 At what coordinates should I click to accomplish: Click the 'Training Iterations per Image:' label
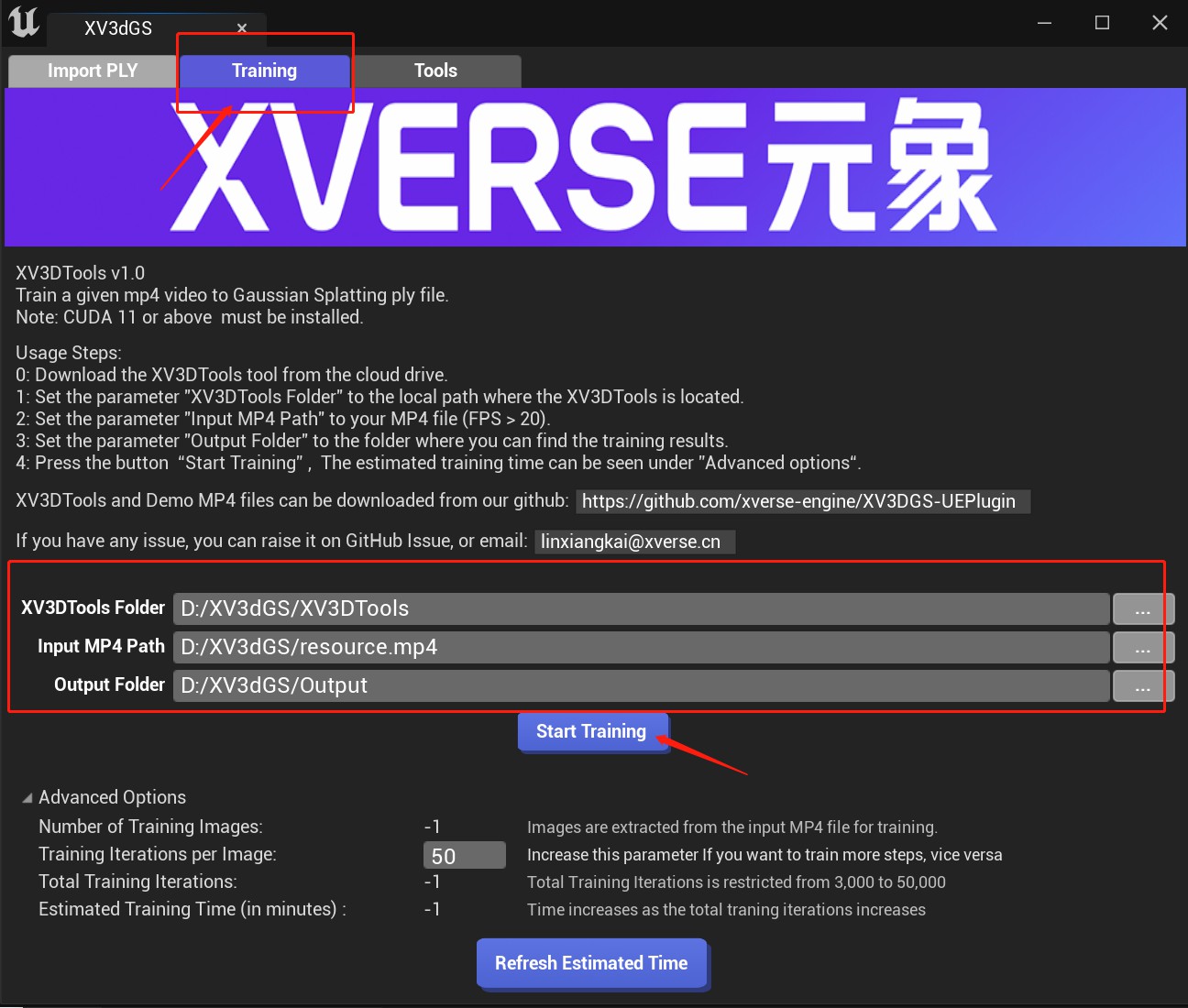pyautogui.click(x=158, y=854)
